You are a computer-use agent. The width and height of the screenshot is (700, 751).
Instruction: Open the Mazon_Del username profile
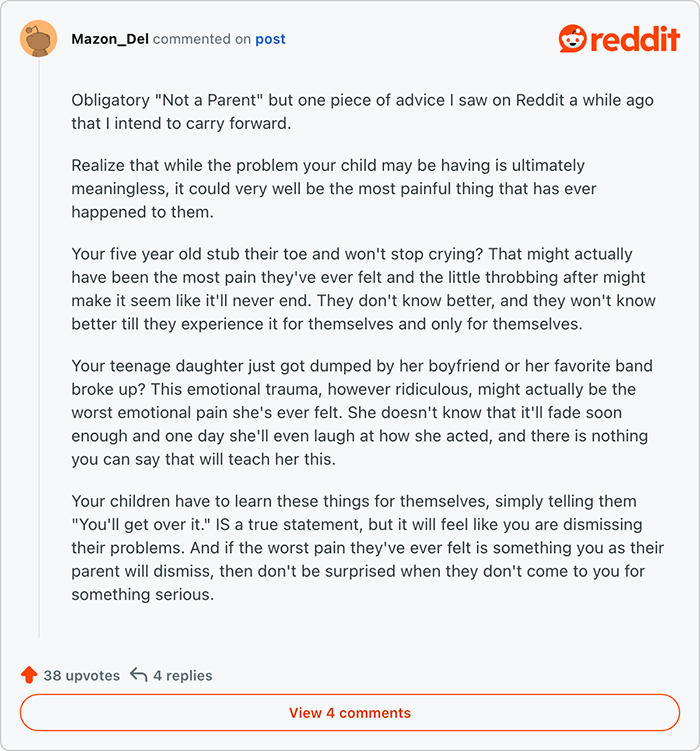[110, 39]
